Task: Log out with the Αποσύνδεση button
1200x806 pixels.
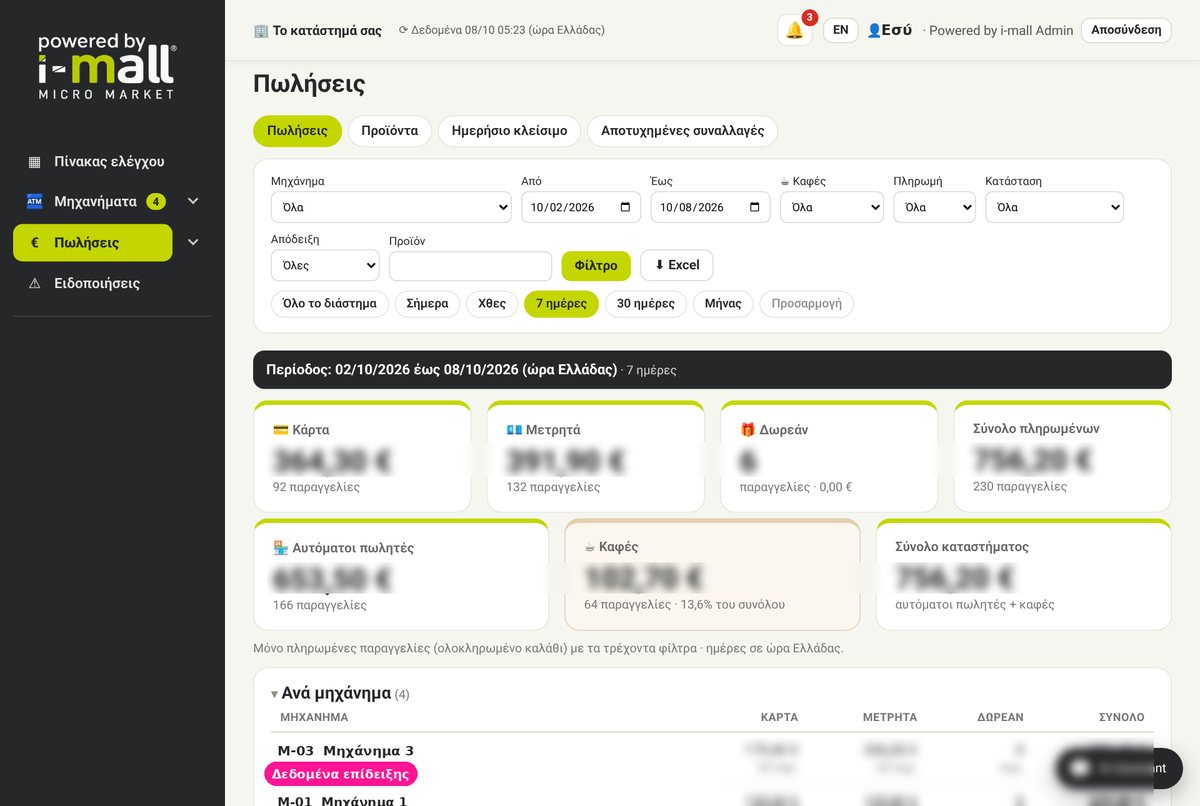Action: point(1126,30)
